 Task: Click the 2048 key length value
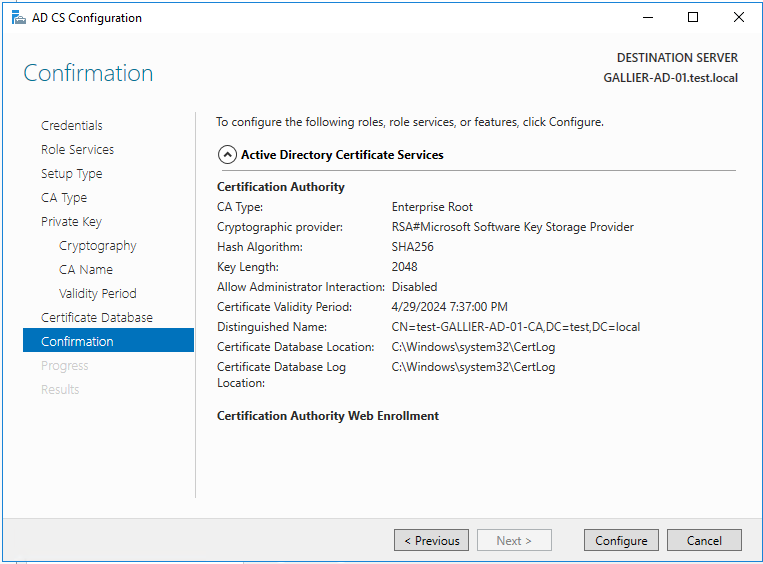404,267
